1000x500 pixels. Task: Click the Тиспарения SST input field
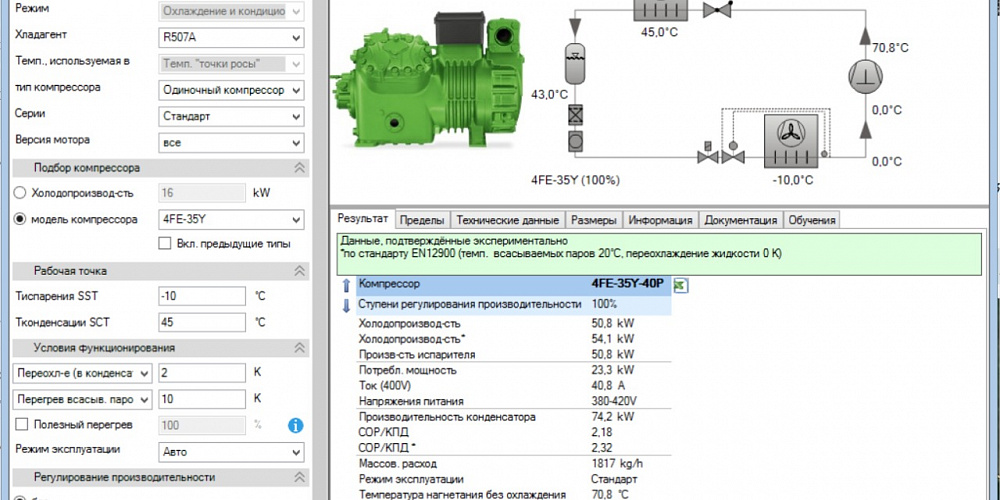tap(202, 296)
